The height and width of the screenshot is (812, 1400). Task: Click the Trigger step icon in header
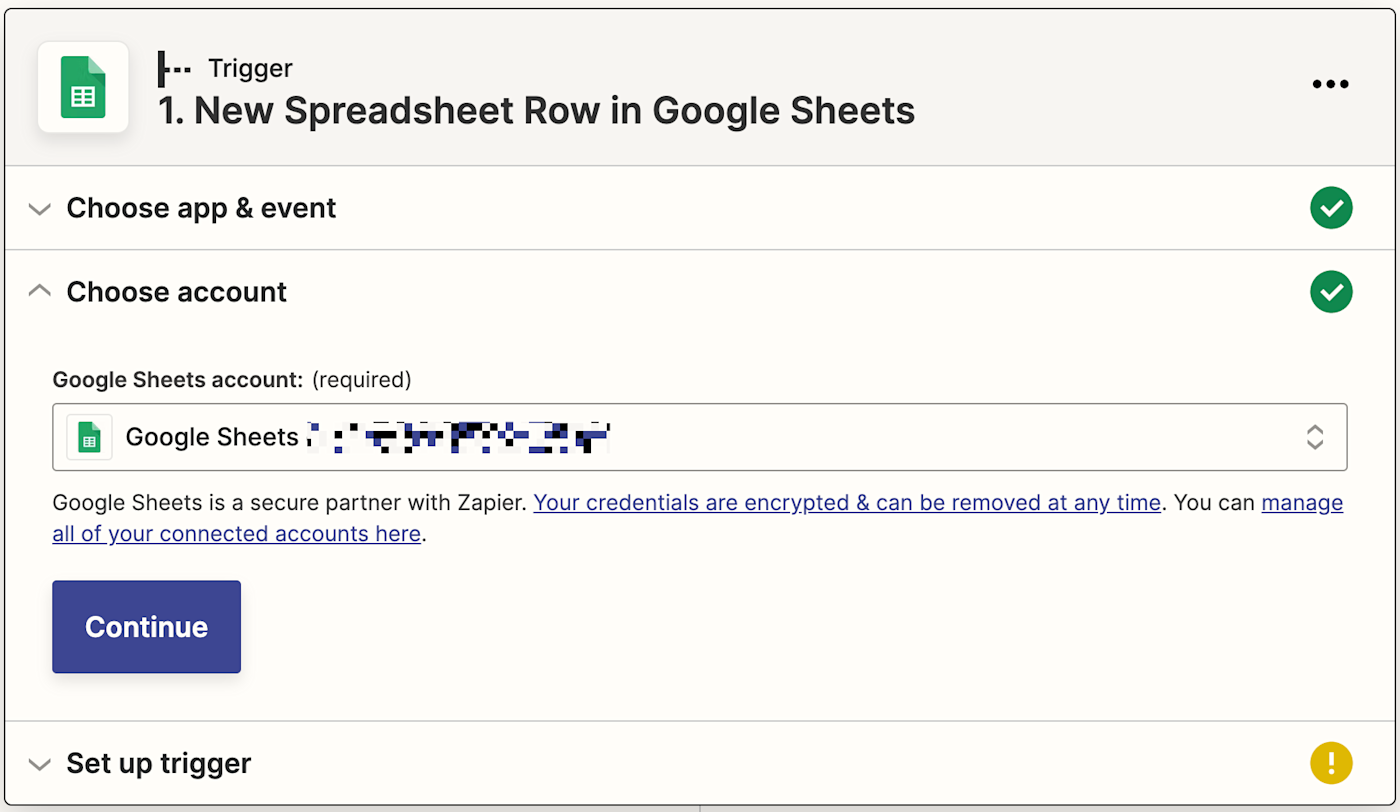pyautogui.click(x=175, y=69)
